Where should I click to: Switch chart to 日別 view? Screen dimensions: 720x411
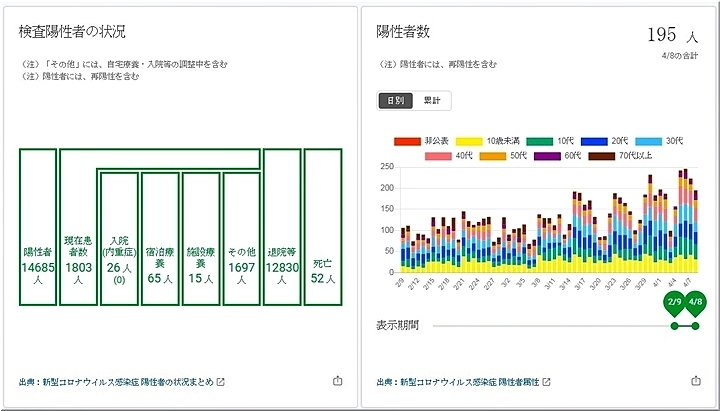(x=395, y=100)
